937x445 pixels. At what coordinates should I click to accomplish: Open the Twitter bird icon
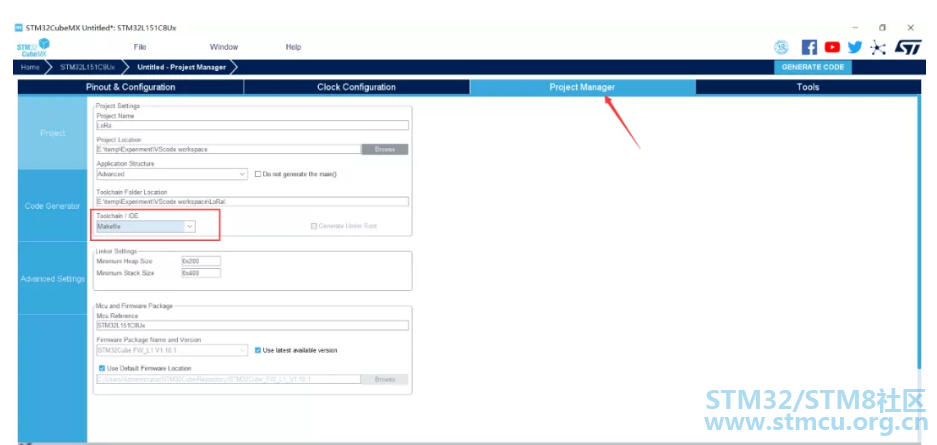(855, 47)
